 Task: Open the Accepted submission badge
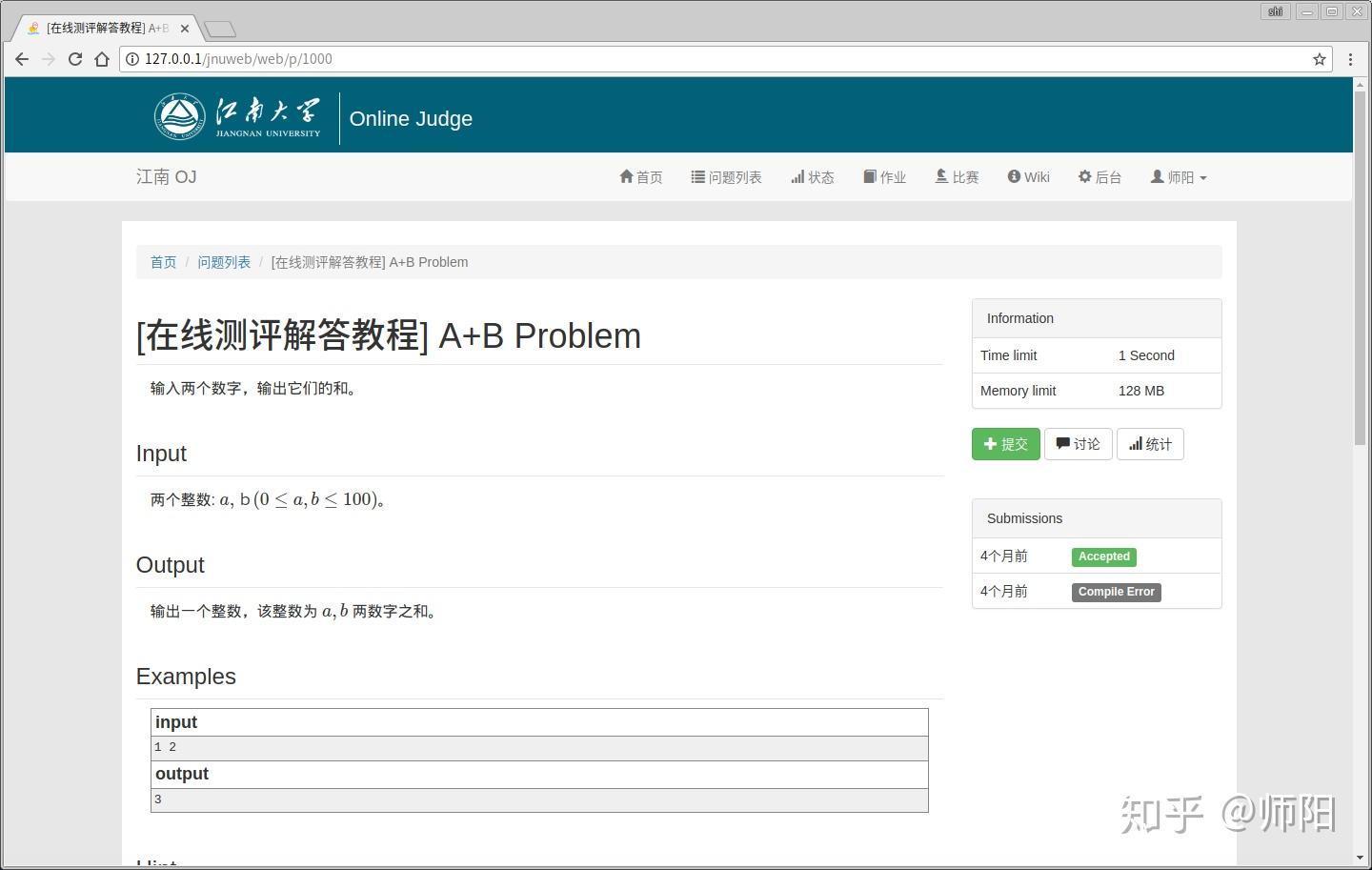(x=1104, y=556)
